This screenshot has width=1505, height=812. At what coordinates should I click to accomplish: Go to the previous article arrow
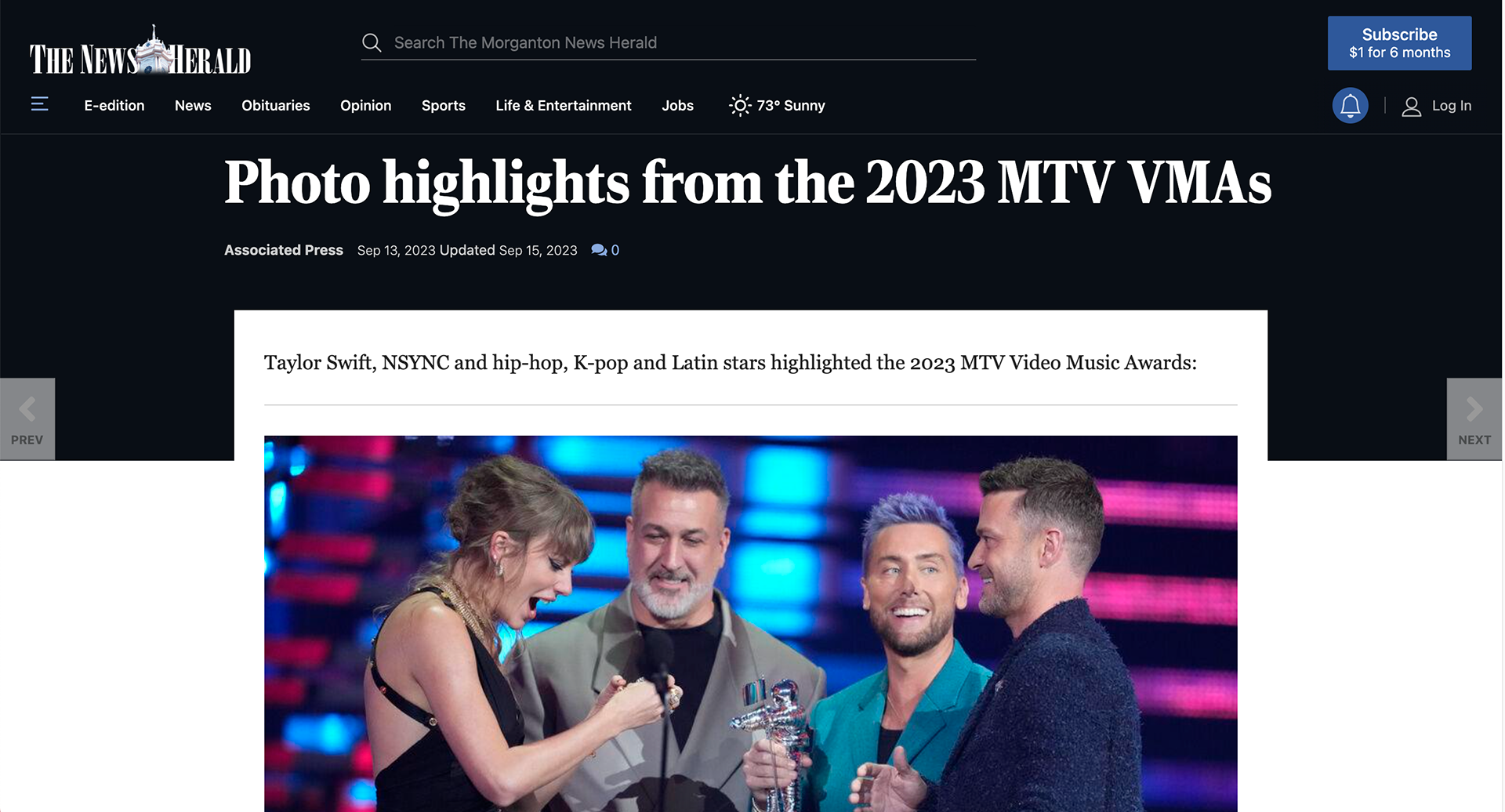coord(27,419)
